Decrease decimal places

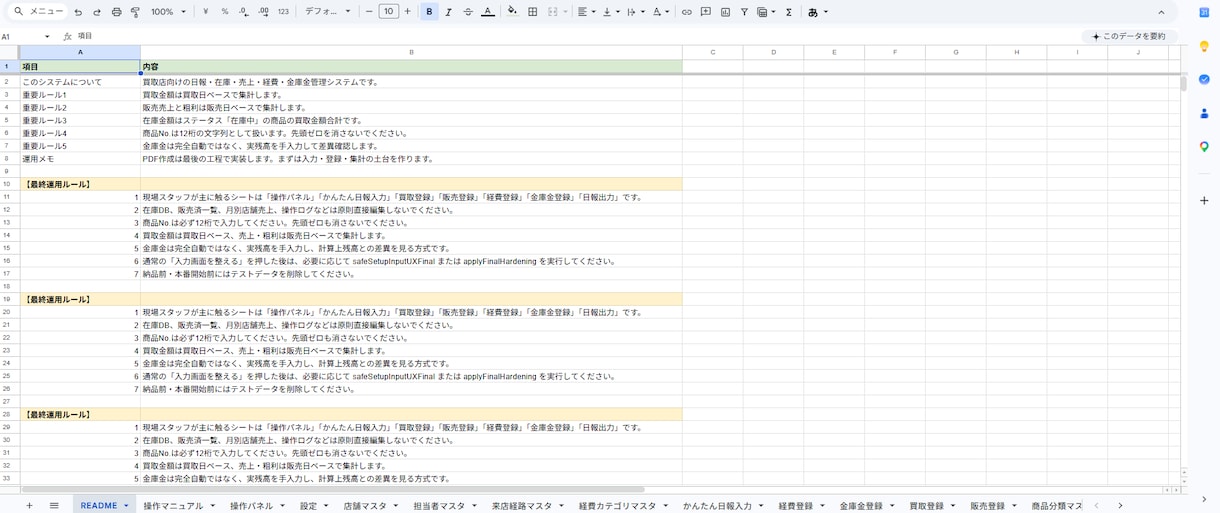244,12
